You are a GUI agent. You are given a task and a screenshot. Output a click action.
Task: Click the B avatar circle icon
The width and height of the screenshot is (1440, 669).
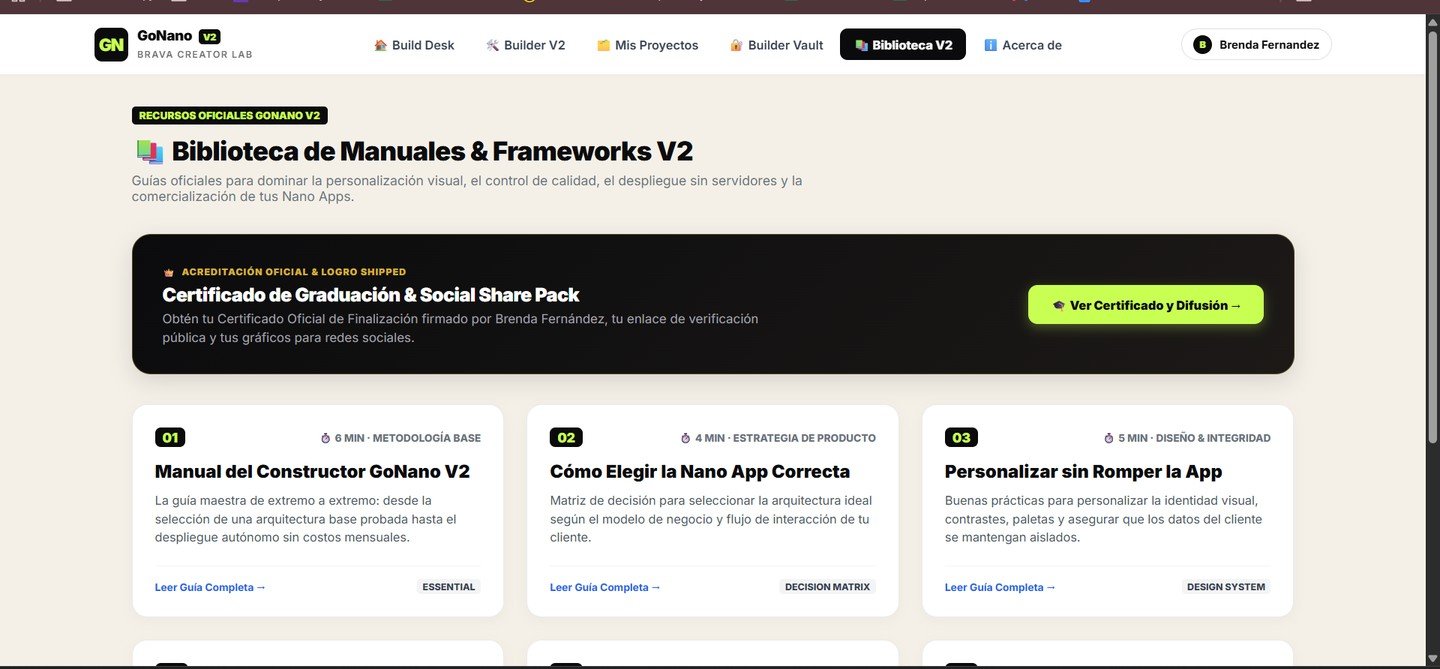1202,44
